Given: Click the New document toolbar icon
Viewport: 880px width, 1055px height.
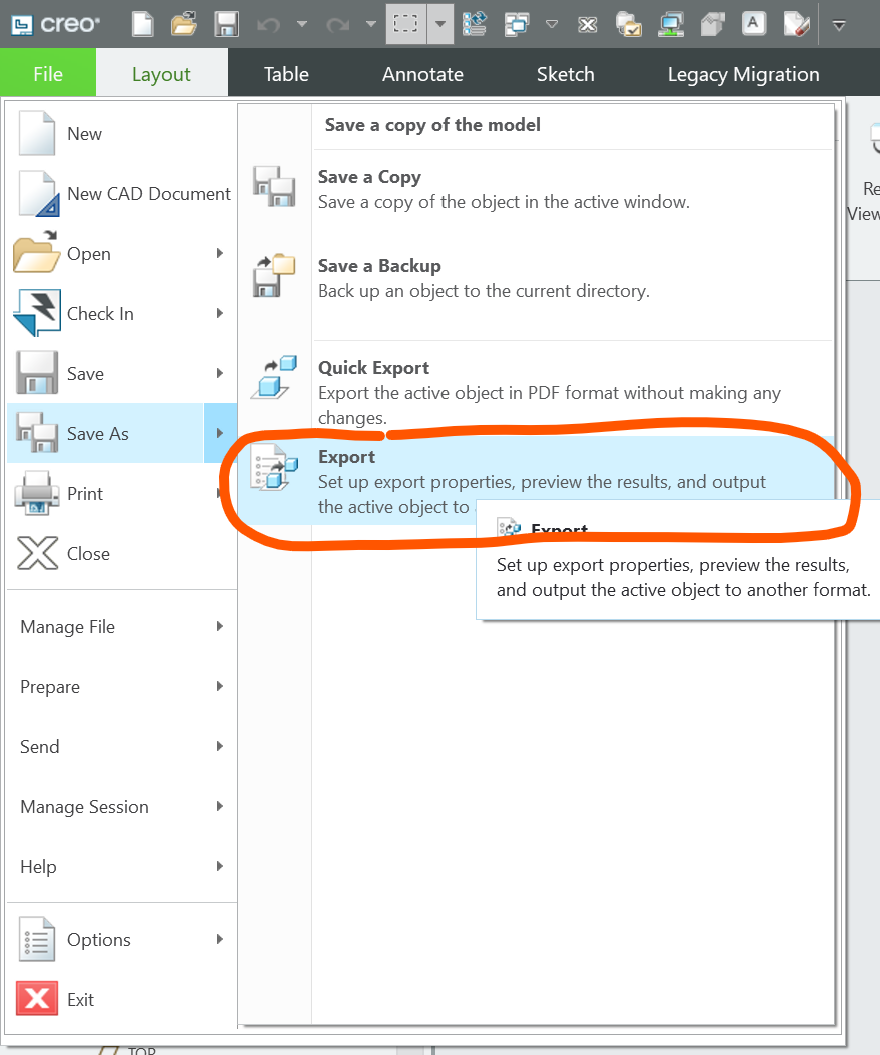Looking at the screenshot, I should tap(142, 24).
